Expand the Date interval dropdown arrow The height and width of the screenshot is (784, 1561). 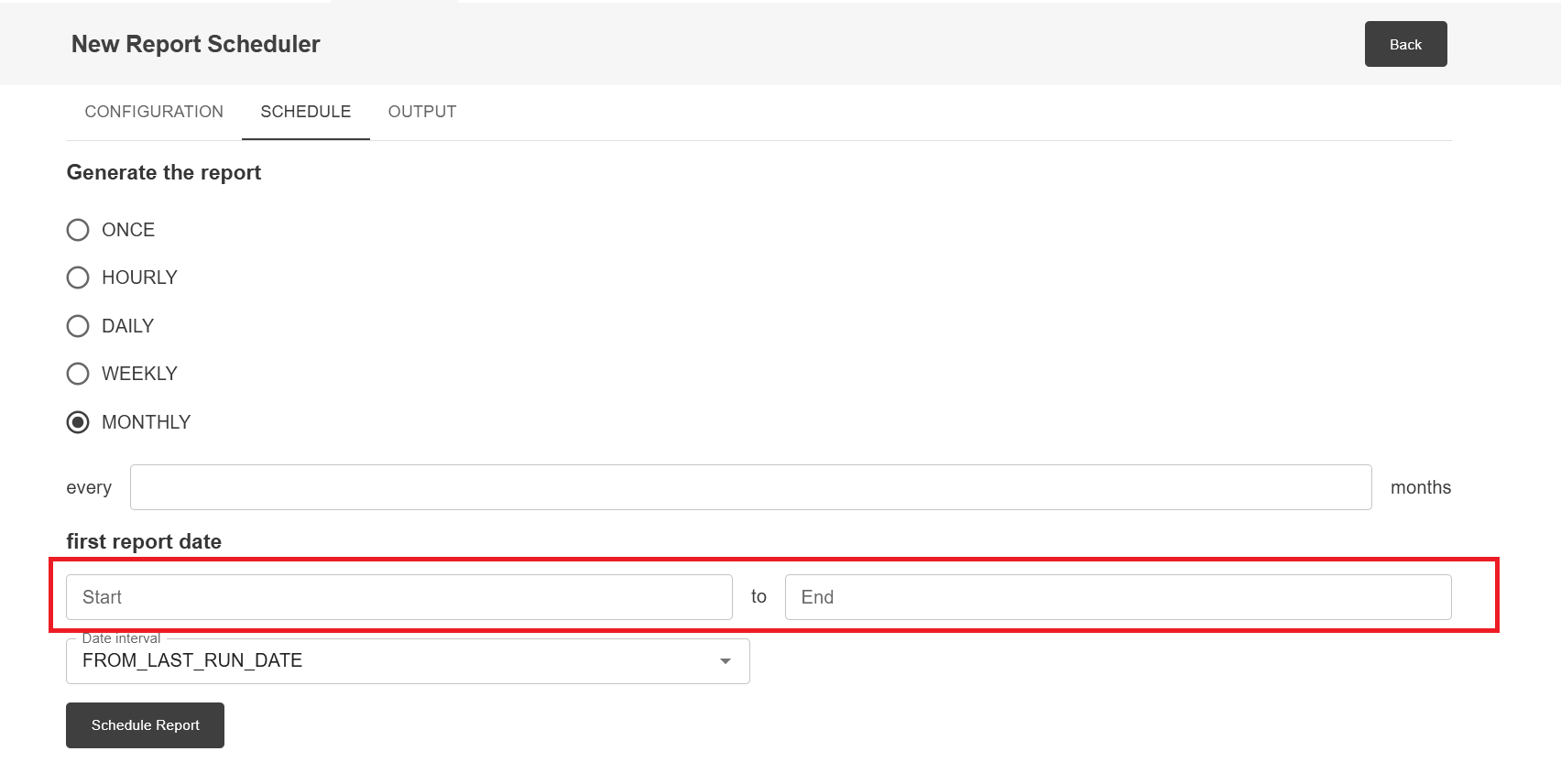726,661
